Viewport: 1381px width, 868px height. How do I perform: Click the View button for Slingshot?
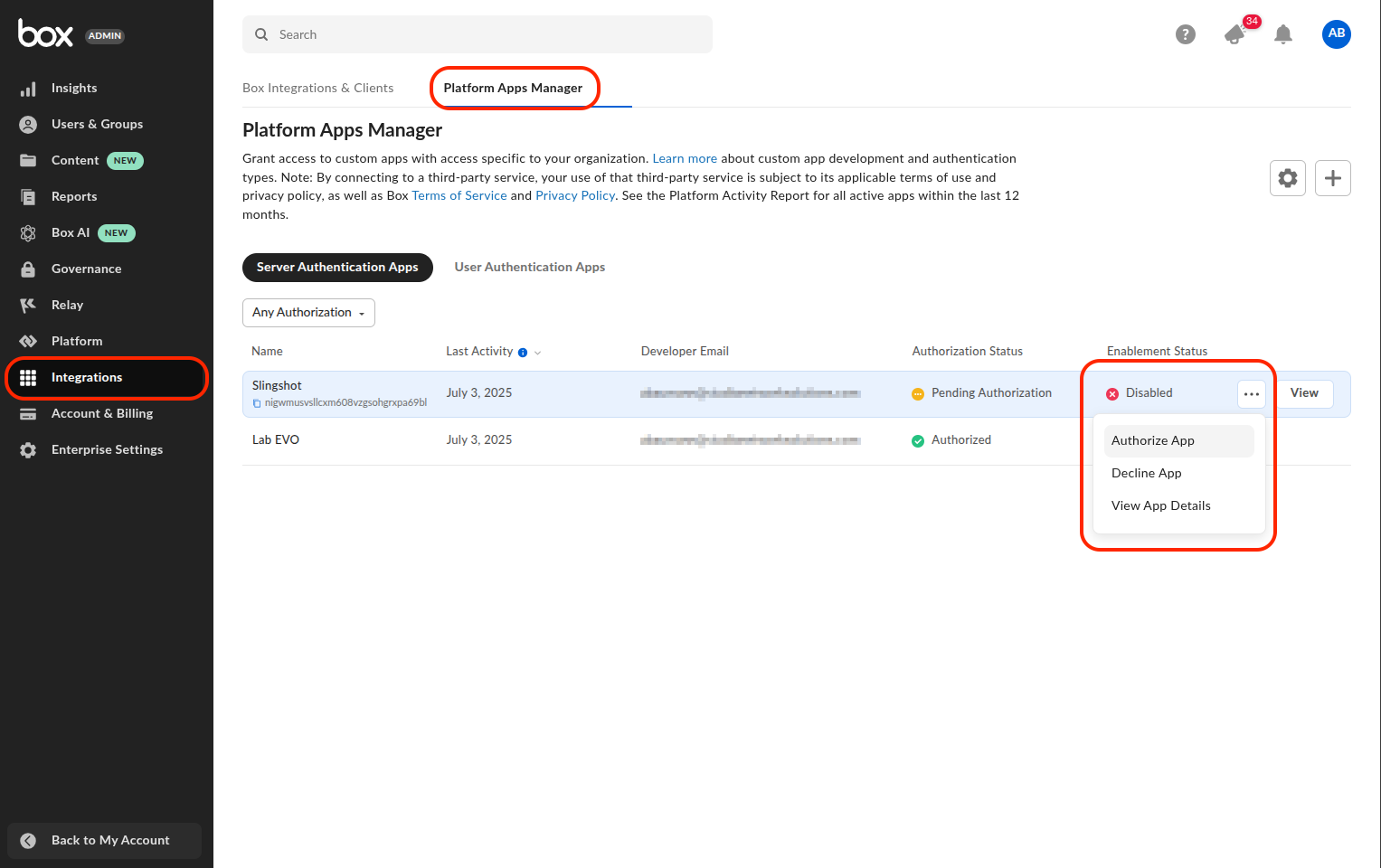click(1304, 393)
